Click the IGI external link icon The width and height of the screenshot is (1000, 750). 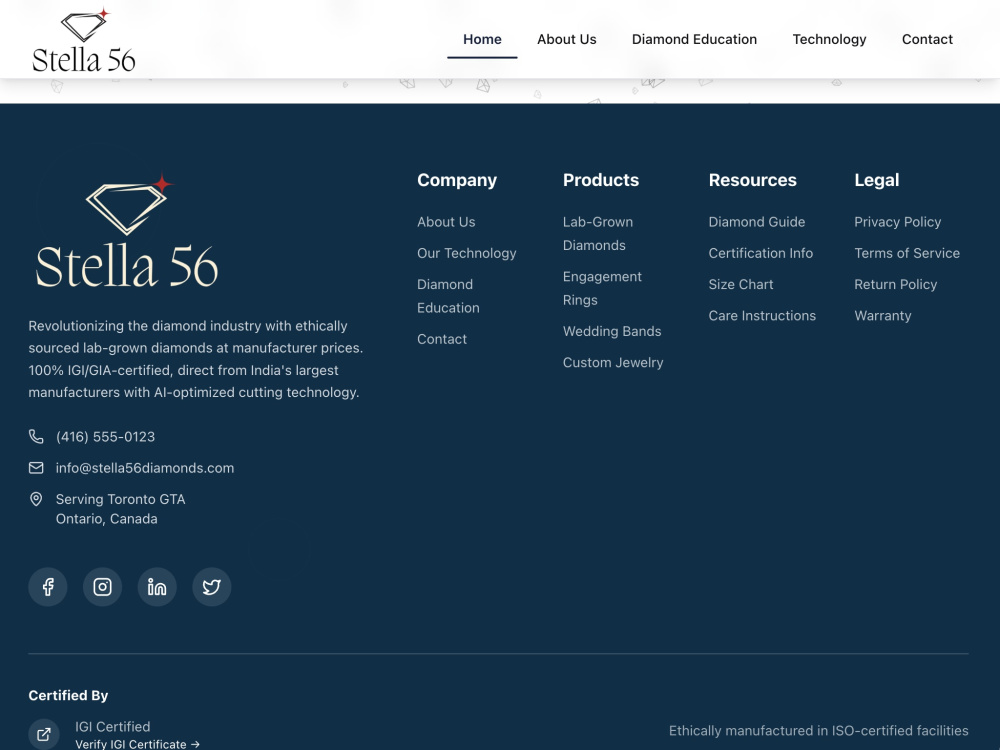click(x=44, y=735)
